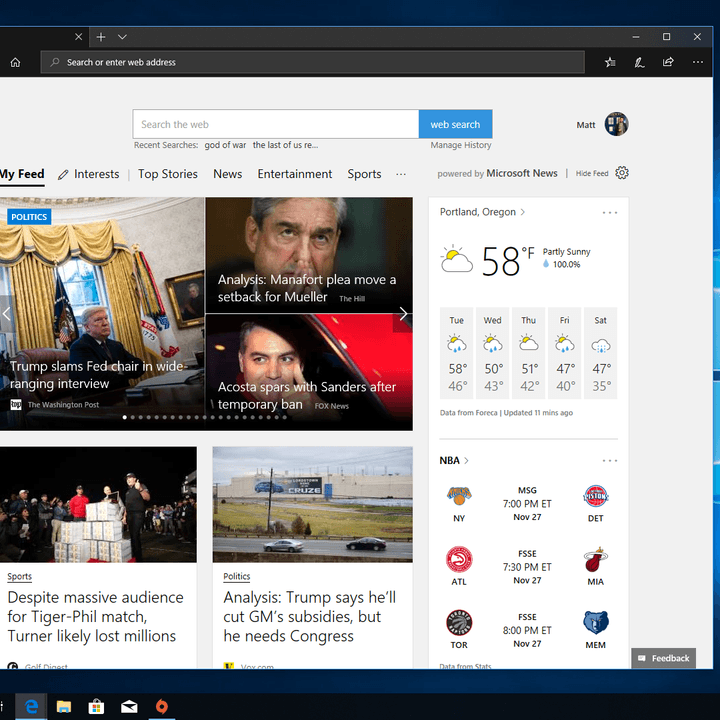Click the POLITICS category badge
The width and height of the screenshot is (720, 720).
pos(29,217)
